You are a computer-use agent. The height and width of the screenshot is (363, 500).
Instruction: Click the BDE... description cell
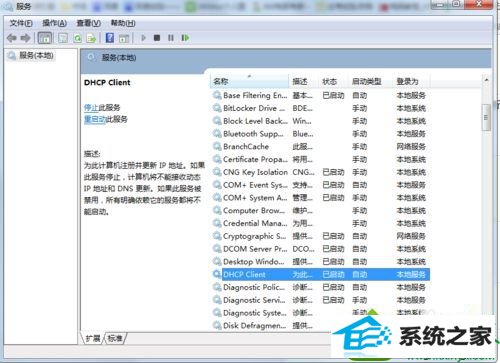(x=302, y=108)
